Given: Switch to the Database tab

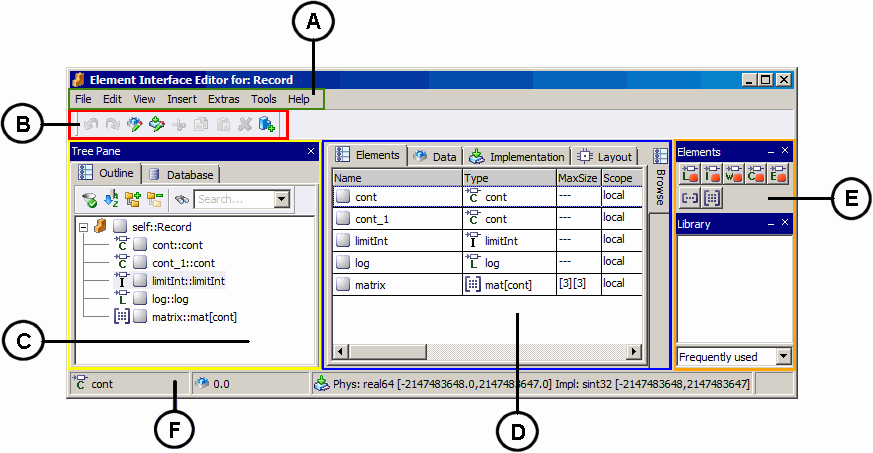Looking at the screenshot, I should coord(182,175).
